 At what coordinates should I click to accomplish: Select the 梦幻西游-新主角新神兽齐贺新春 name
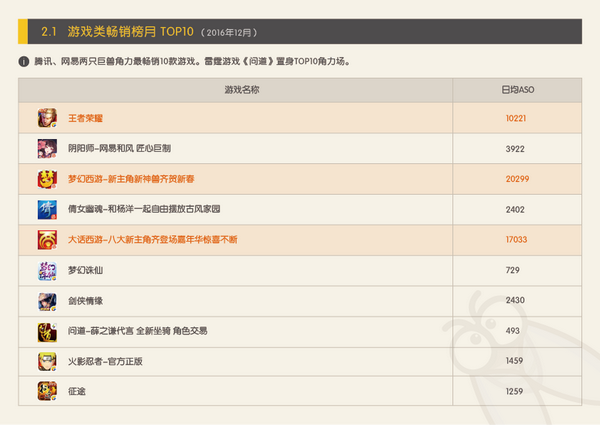(x=131, y=179)
